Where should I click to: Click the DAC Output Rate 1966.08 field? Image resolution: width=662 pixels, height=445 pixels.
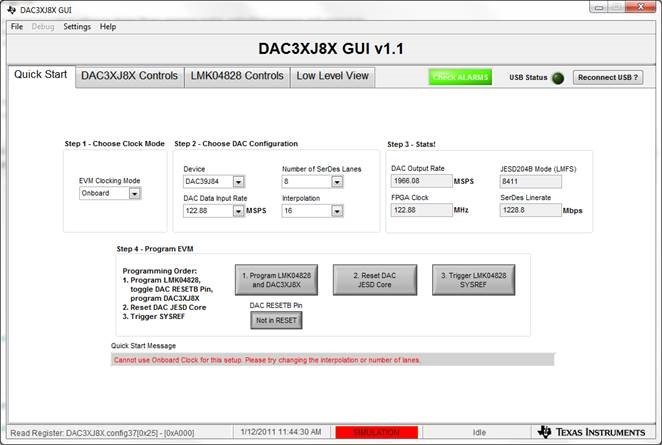click(x=421, y=181)
